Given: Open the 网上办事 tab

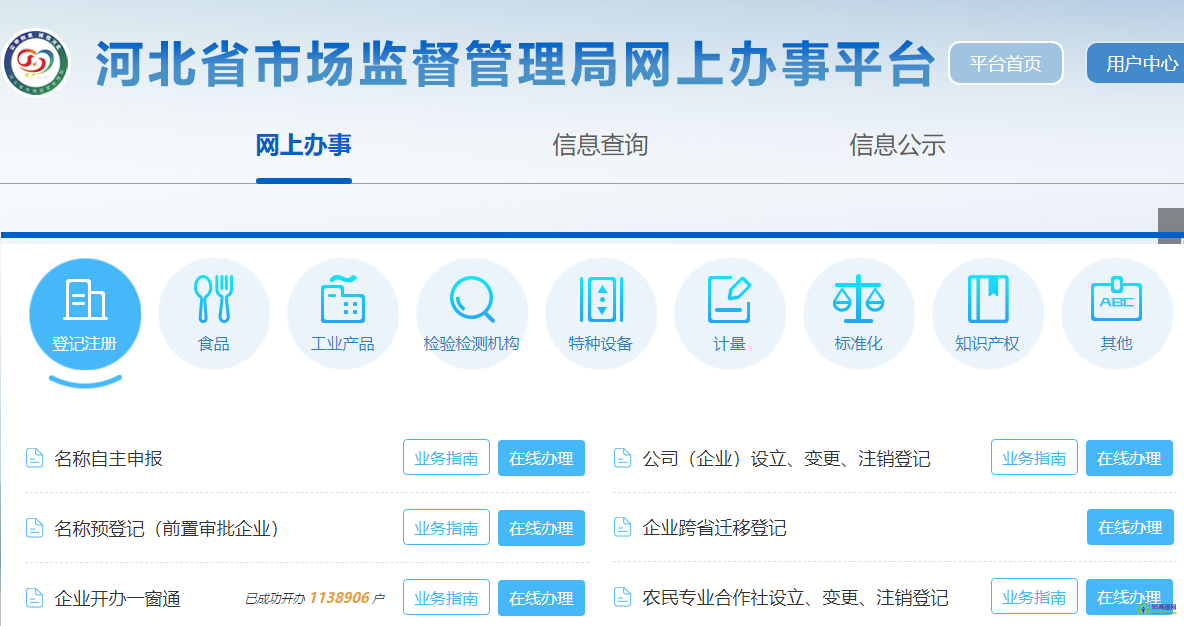Looking at the screenshot, I should (304, 146).
